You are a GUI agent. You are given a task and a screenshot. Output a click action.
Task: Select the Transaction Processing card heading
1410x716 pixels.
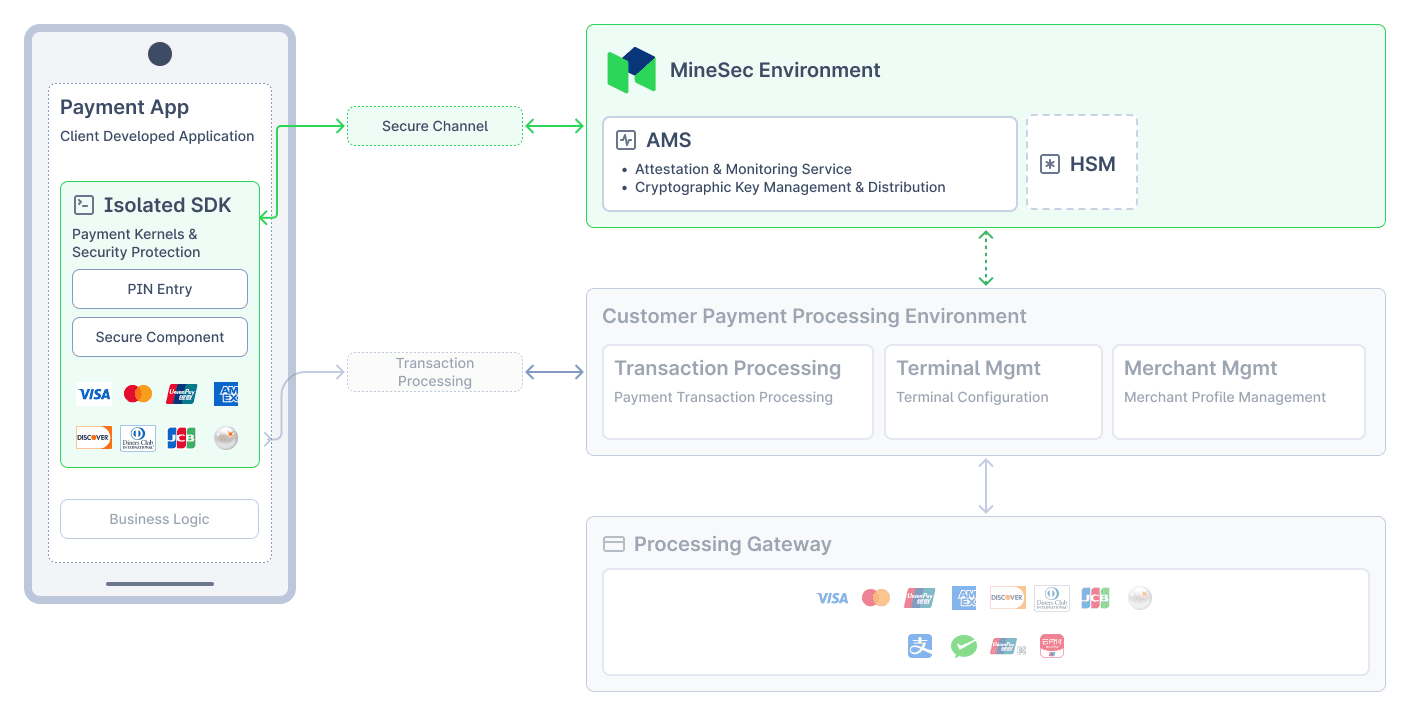click(728, 368)
